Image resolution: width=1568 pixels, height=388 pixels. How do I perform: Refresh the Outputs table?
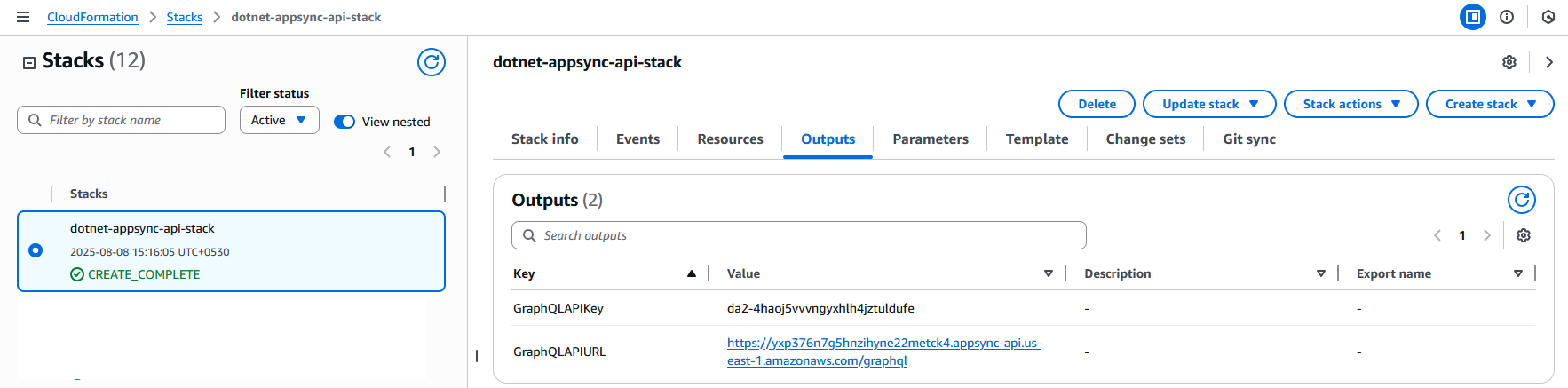(x=1521, y=200)
